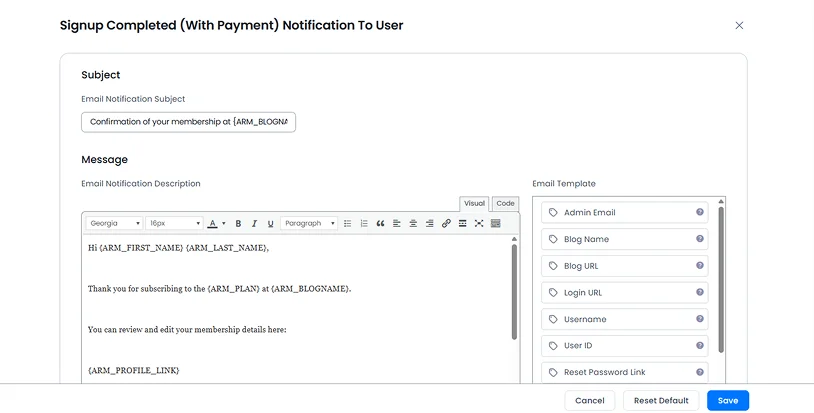Open the Georgia font family dropdown
Viewport: 814px width, 413px height.
tap(114, 224)
